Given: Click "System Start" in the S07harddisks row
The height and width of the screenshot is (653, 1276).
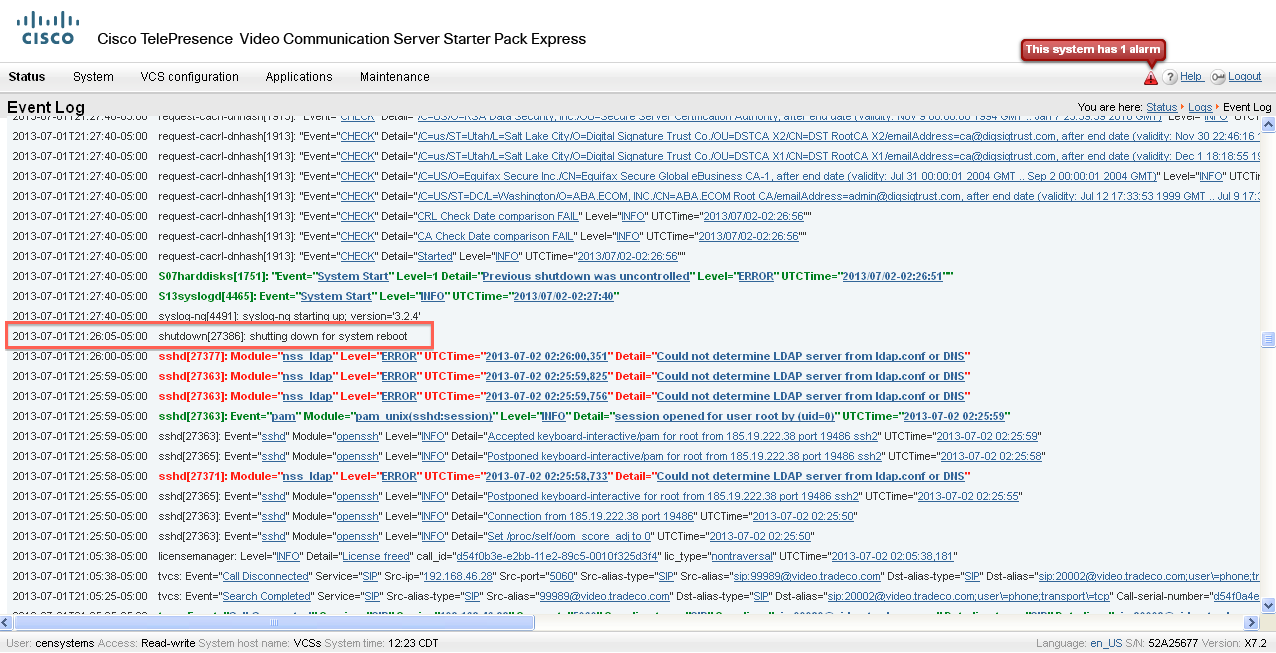Looking at the screenshot, I should (352, 276).
